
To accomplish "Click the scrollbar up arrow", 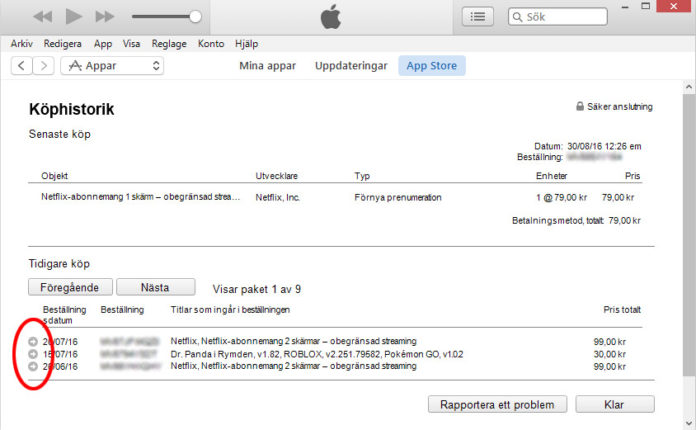I will tap(689, 87).
